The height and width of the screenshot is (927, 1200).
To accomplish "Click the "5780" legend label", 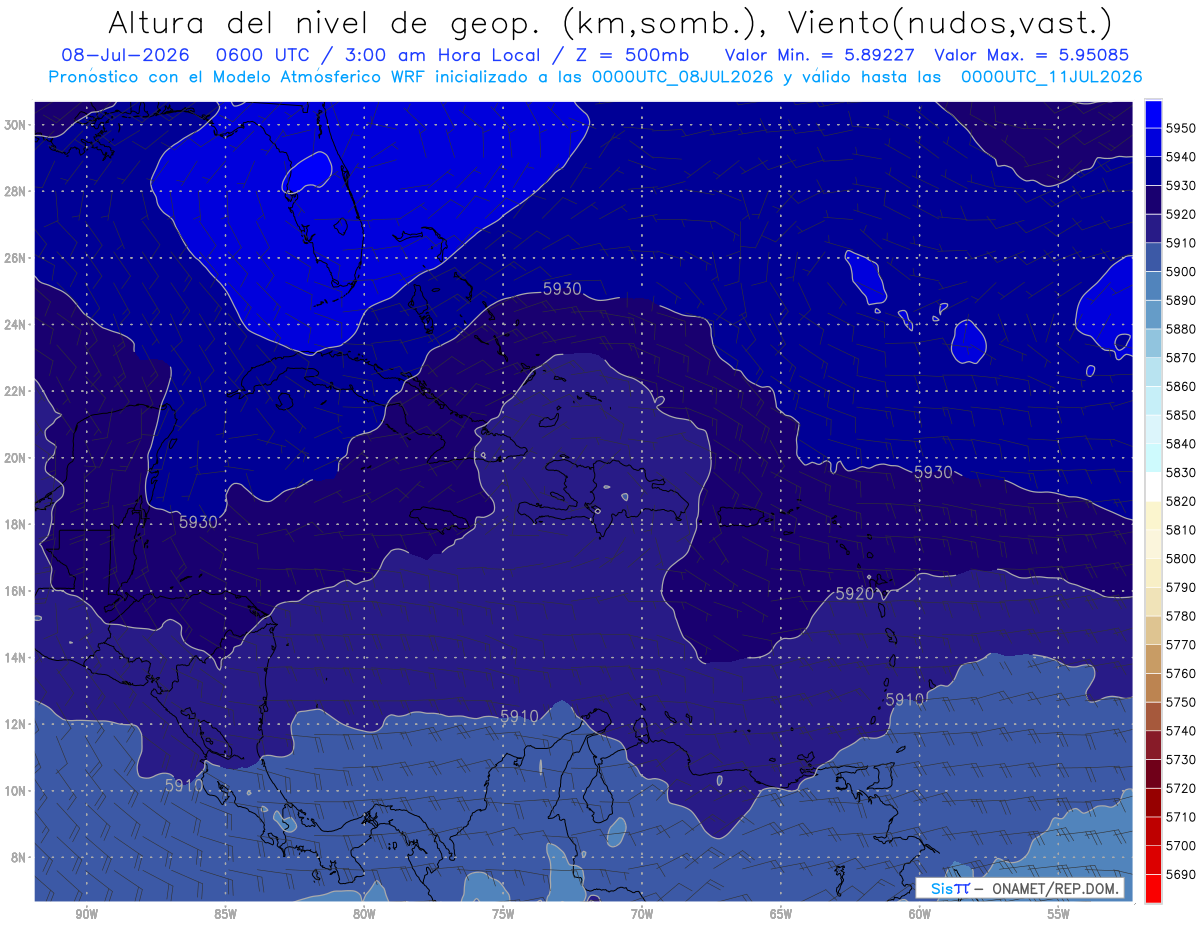I will click(1180, 616).
